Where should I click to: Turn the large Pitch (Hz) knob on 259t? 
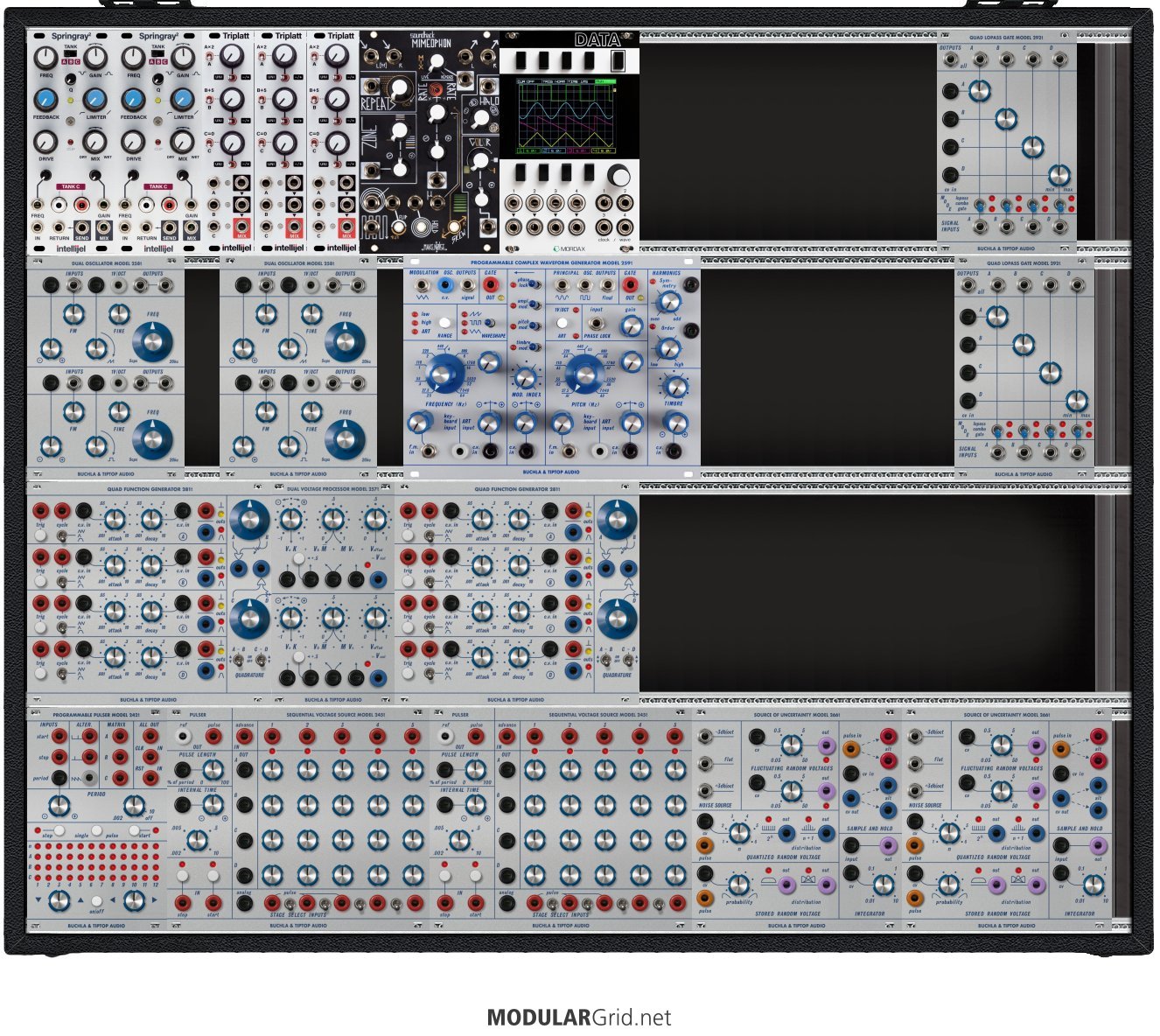click(x=584, y=374)
